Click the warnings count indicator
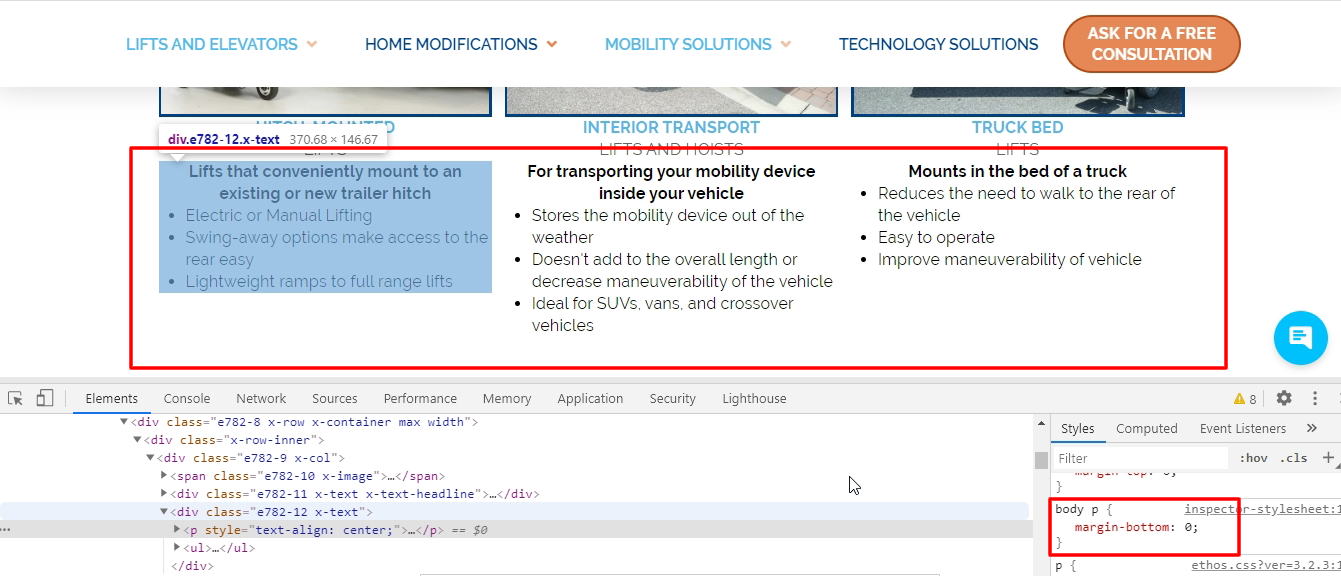Viewport: 1341px width, 576px height. tap(1245, 399)
